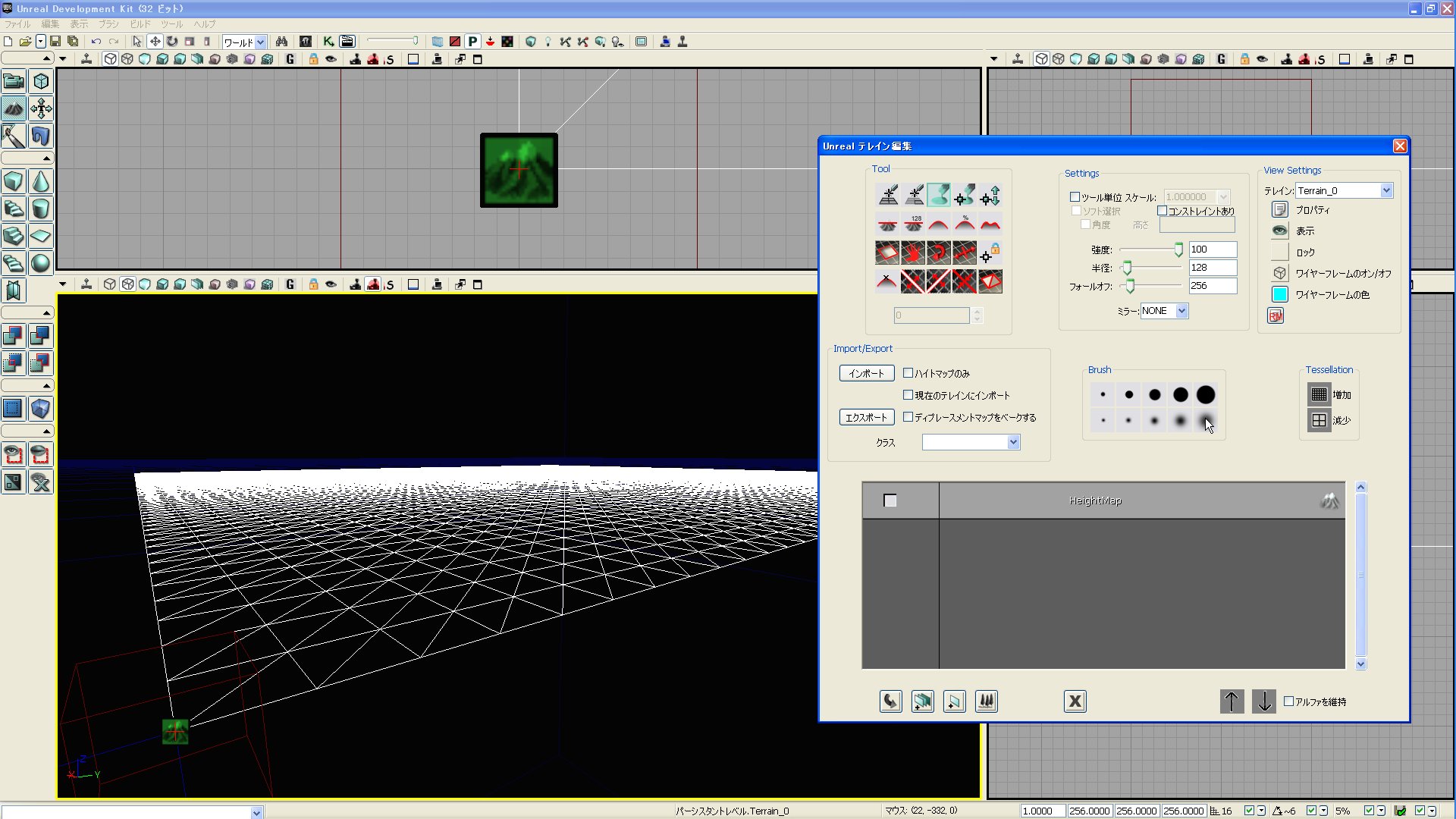
Task: Click the エクスポート button
Action: click(866, 417)
